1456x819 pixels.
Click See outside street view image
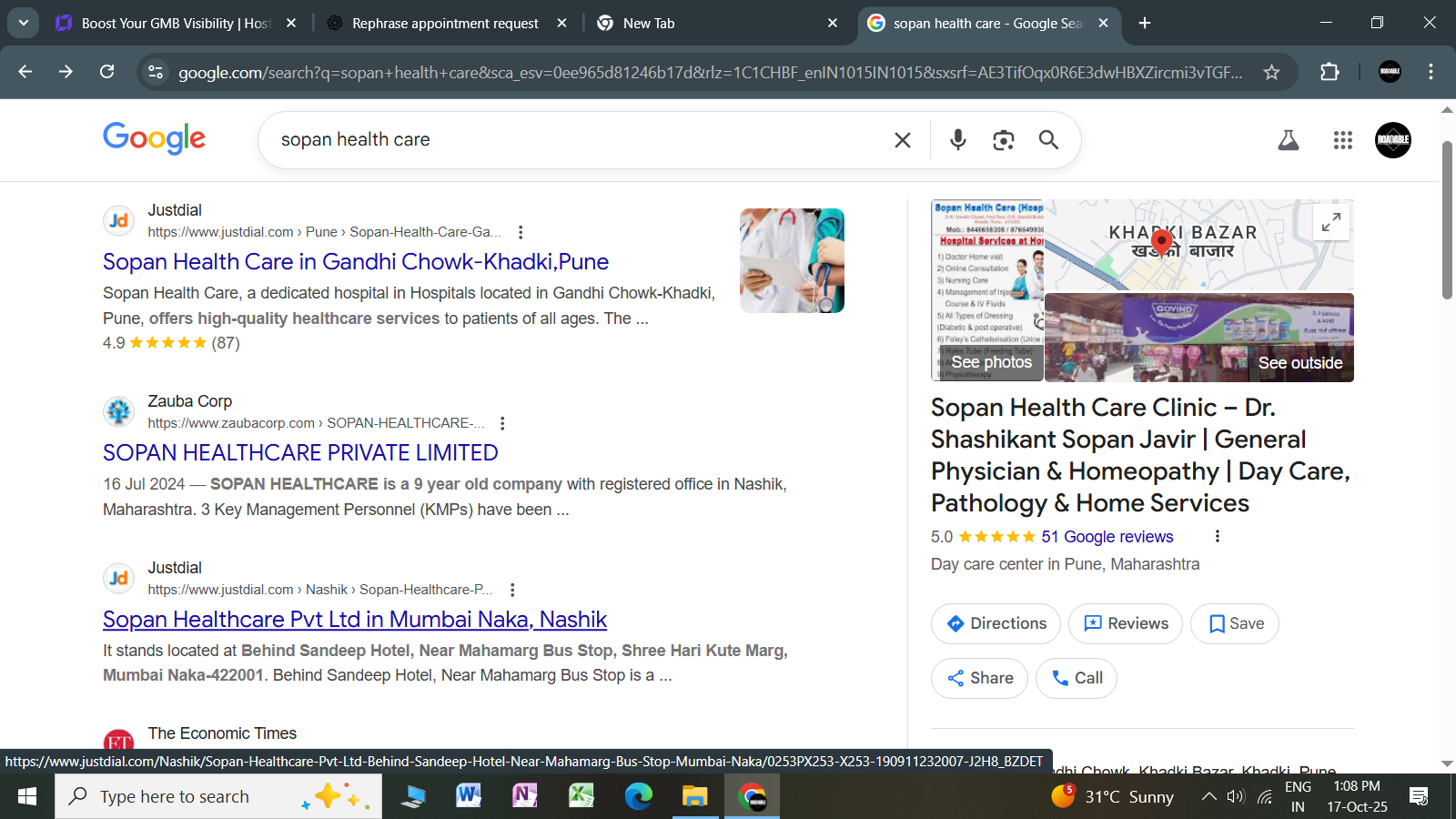1199,338
